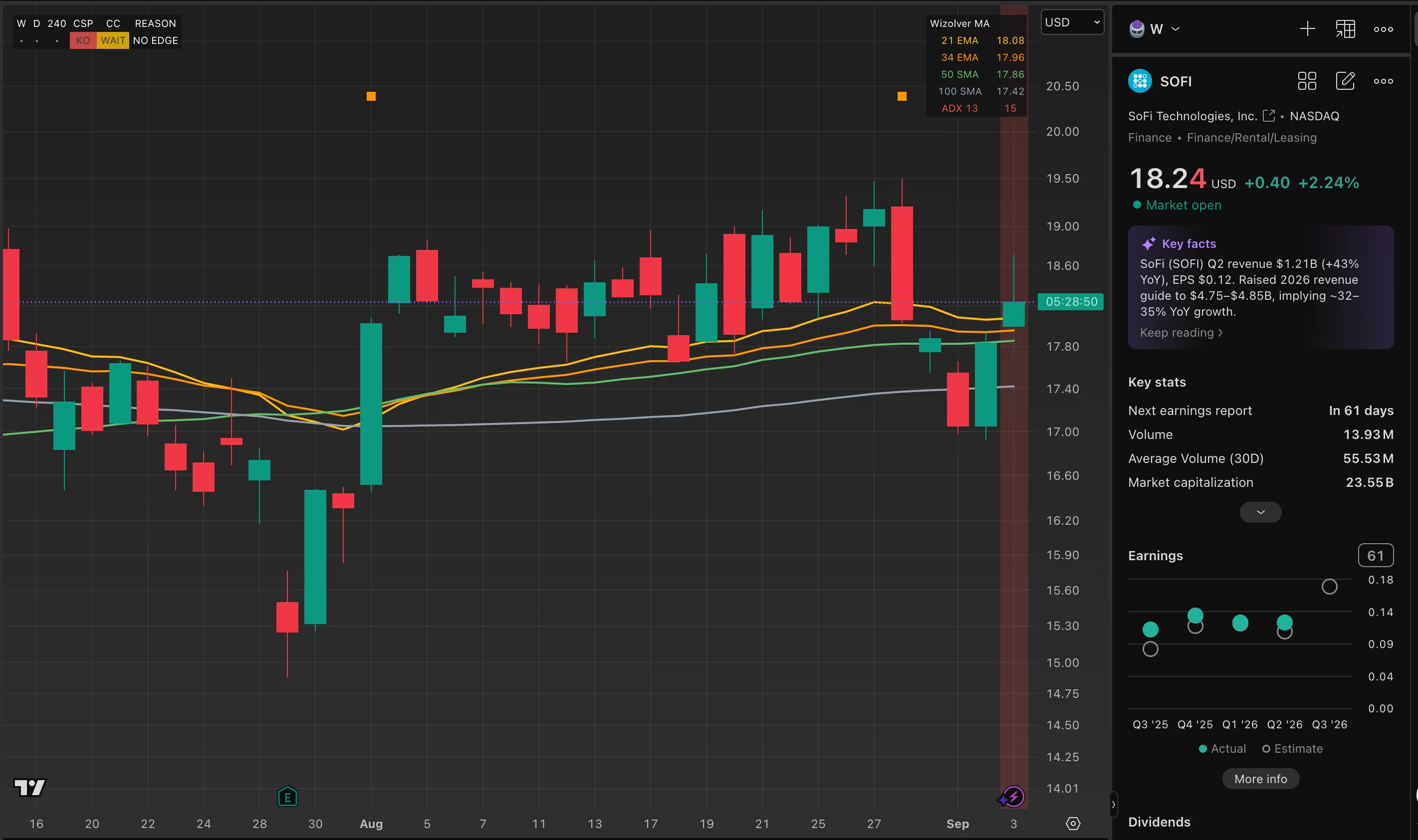Open chart time axis settings gear
This screenshot has width=1418, height=840.
coord(1073,823)
